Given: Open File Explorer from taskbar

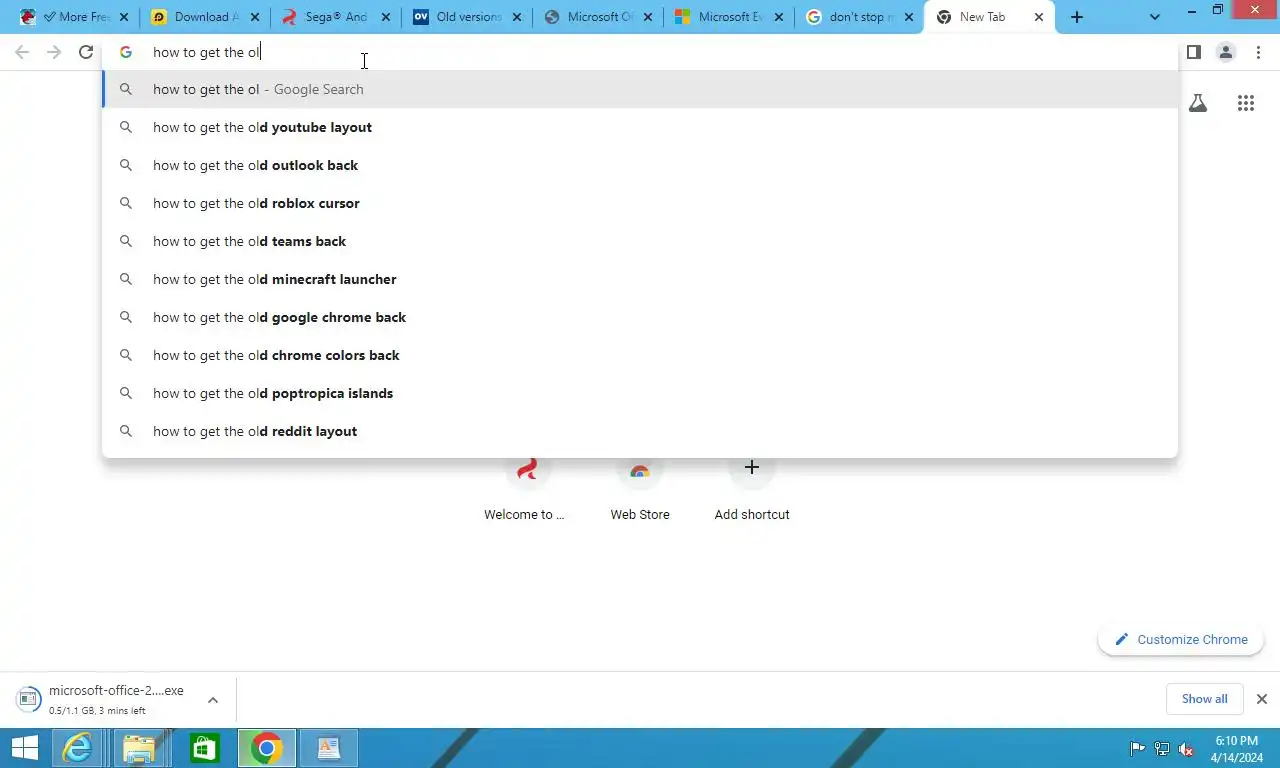Looking at the screenshot, I should (x=140, y=748).
